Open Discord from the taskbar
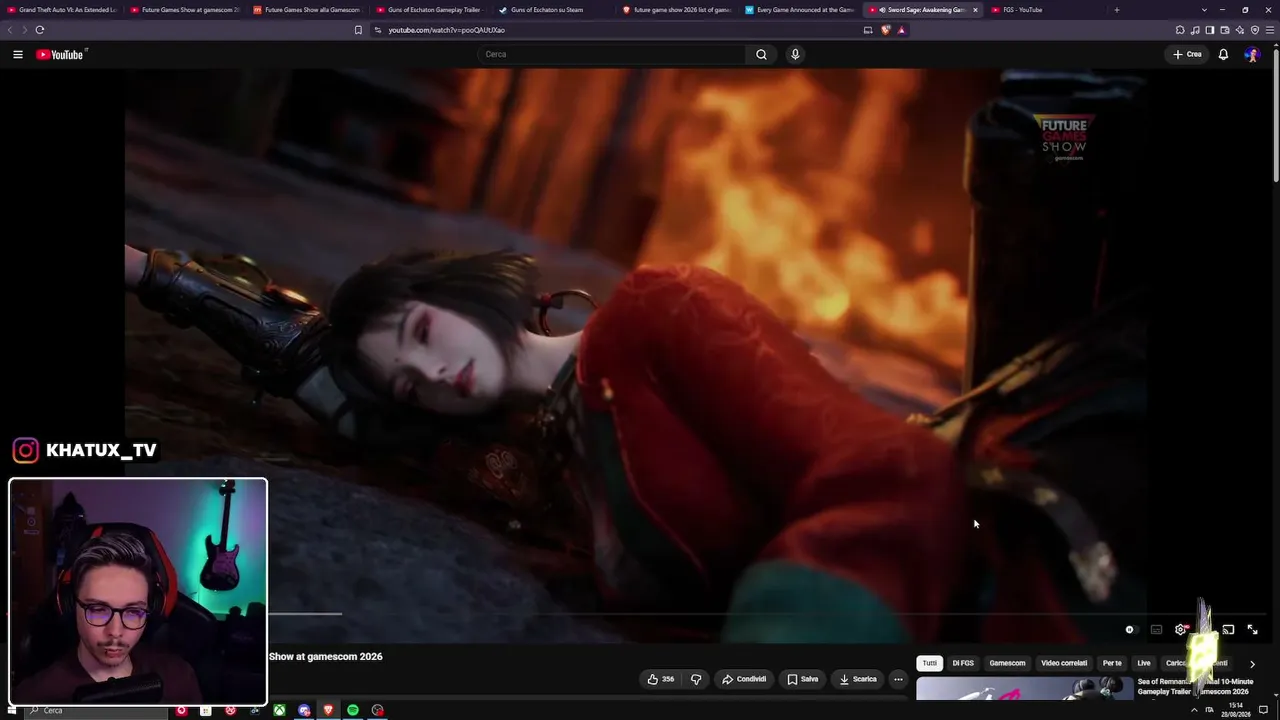The width and height of the screenshot is (1280, 720). pos(304,710)
